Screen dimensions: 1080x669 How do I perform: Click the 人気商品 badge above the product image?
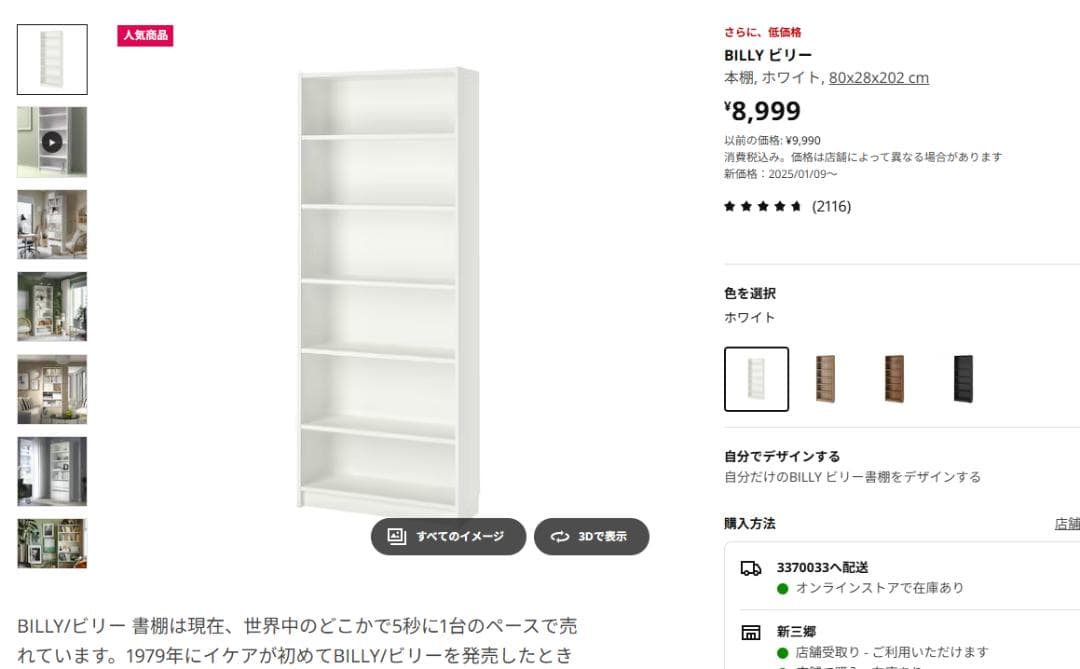pos(145,35)
